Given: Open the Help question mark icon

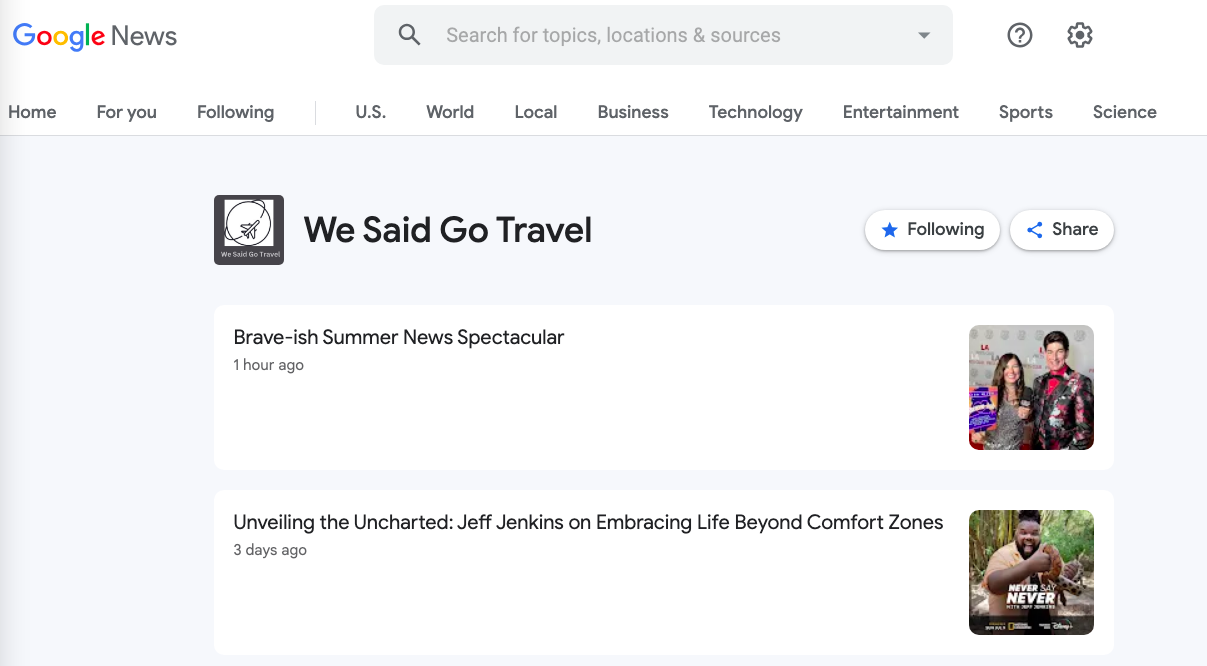Looking at the screenshot, I should point(1019,35).
